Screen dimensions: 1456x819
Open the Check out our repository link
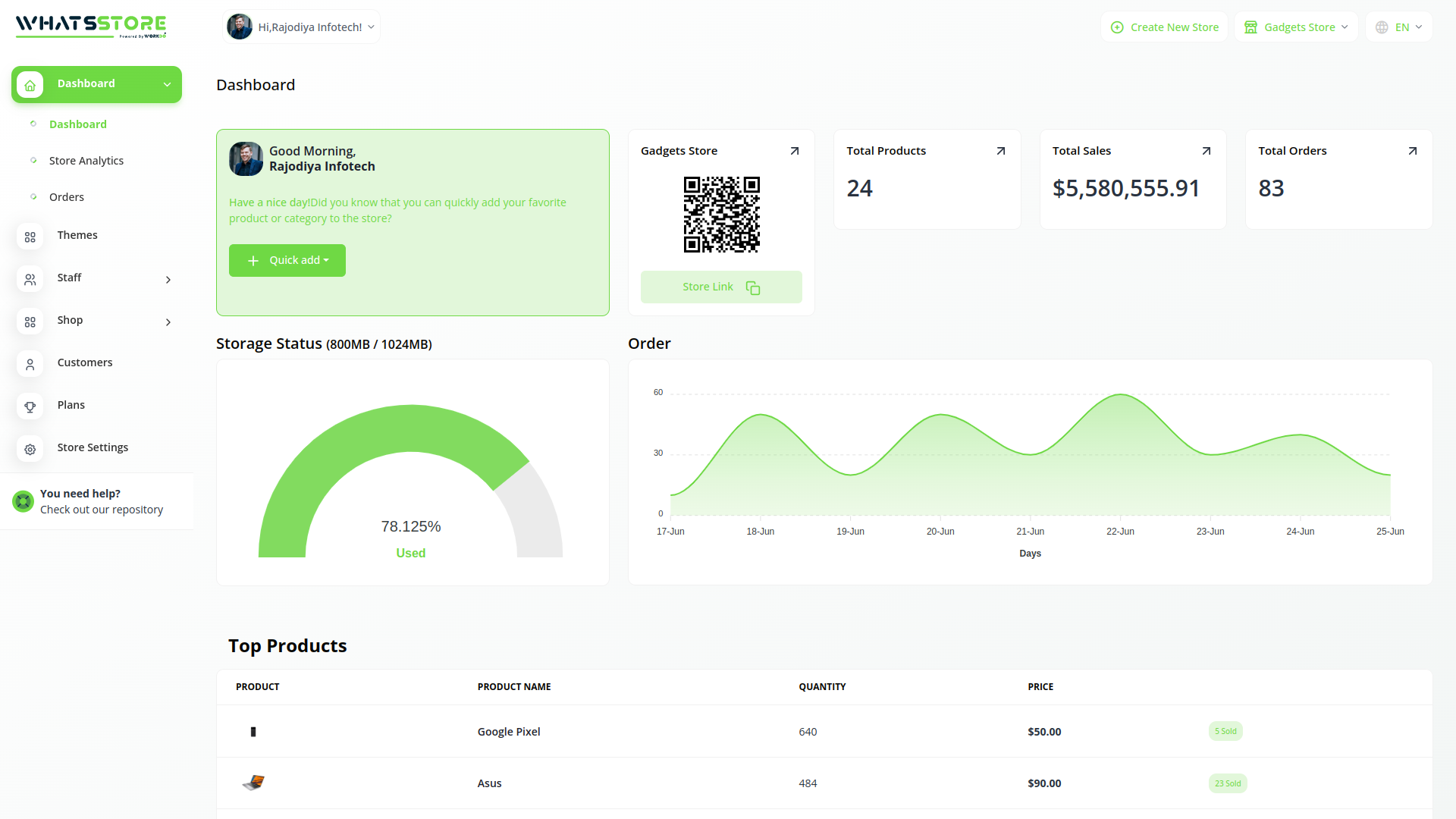[x=101, y=510]
